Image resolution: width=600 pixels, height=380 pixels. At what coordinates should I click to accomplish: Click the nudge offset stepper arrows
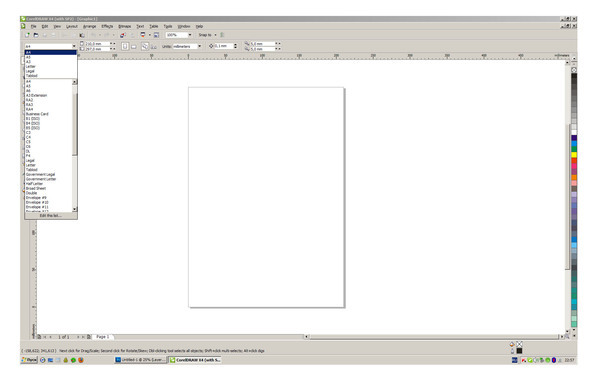(235, 46)
